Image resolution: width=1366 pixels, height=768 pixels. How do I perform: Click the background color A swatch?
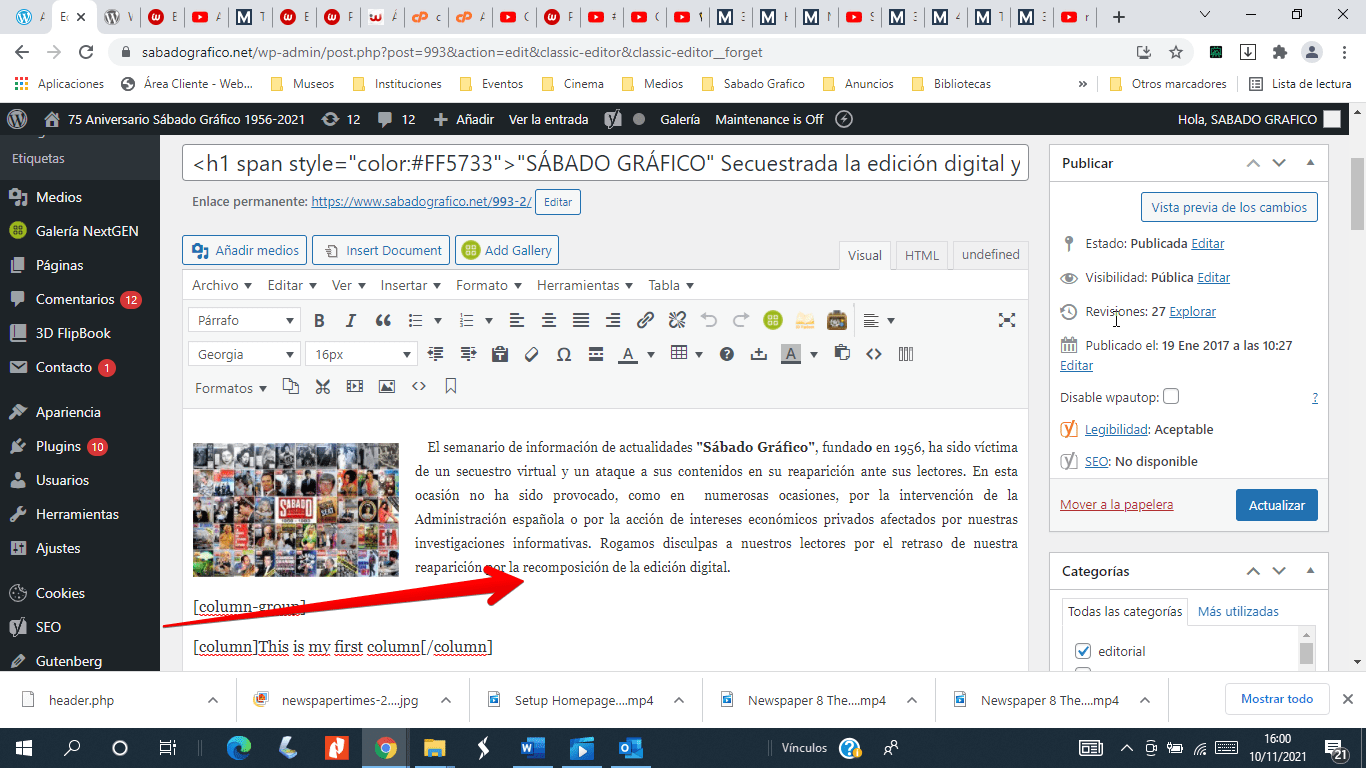coord(791,354)
